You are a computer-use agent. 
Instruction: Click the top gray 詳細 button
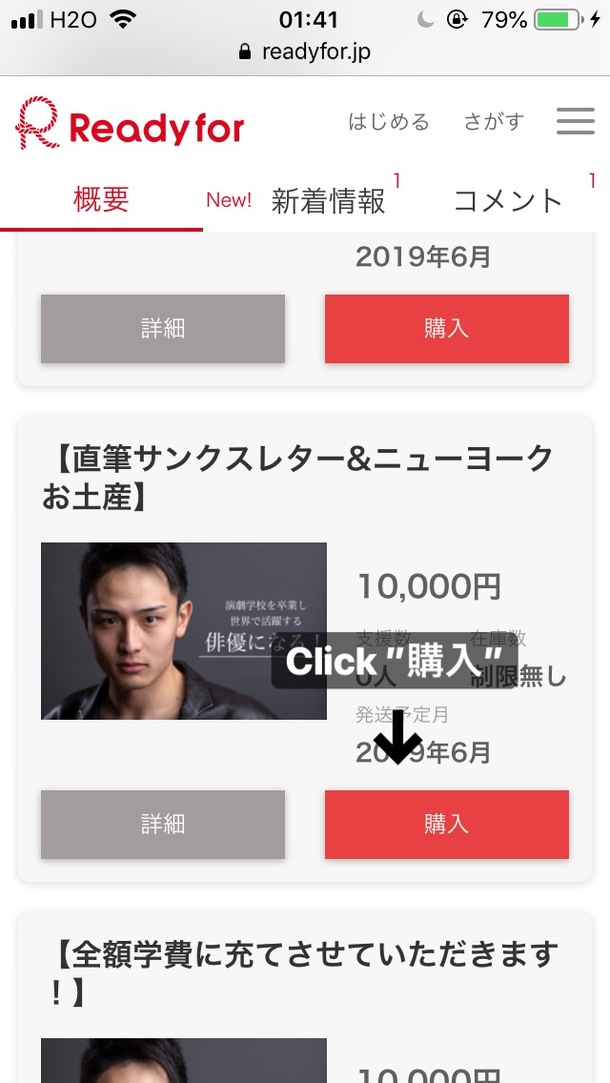coord(163,329)
